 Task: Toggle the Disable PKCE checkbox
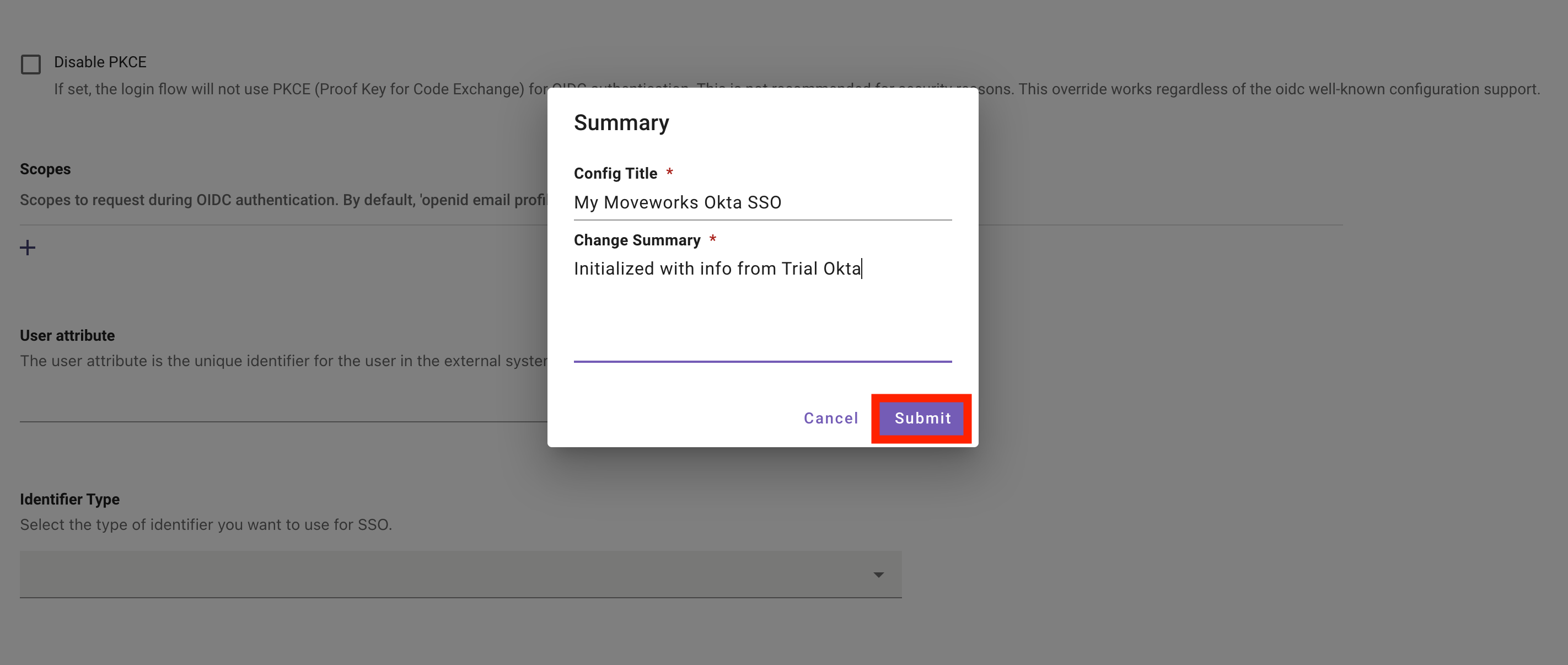(30, 64)
